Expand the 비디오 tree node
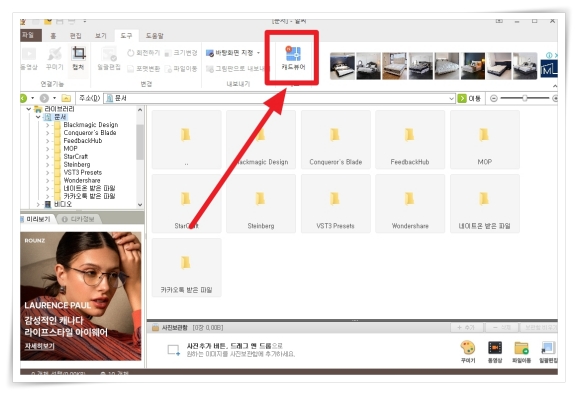Image resolution: width=578 pixels, height=395 pixels. point(38,204)
